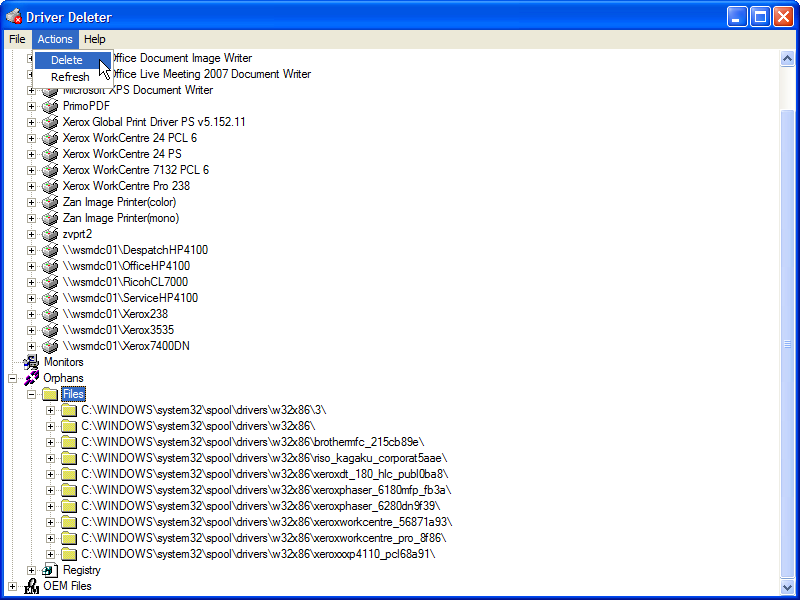Open the Help menu
The image size is (800, 600).
pyautogui.click(x=95, y=39)
